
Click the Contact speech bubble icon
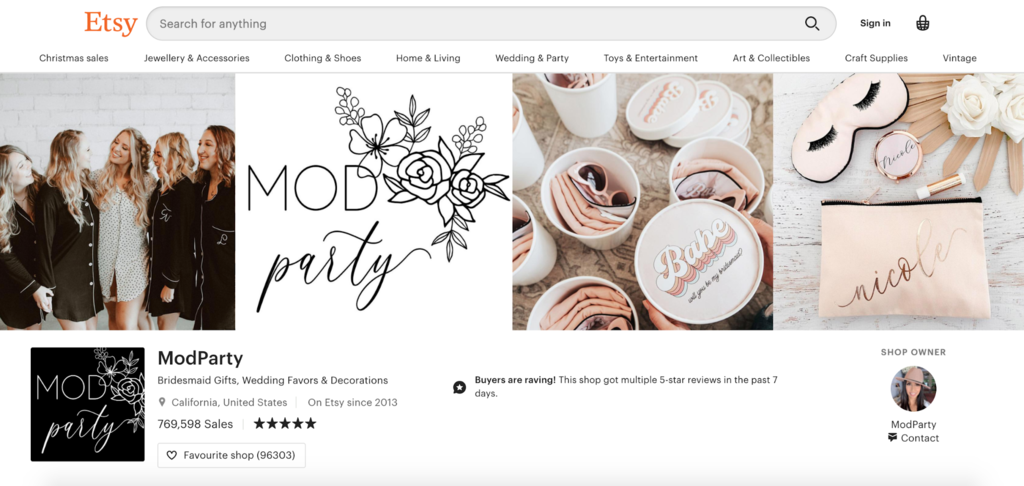pyautogui.click(x=892, y=438)
